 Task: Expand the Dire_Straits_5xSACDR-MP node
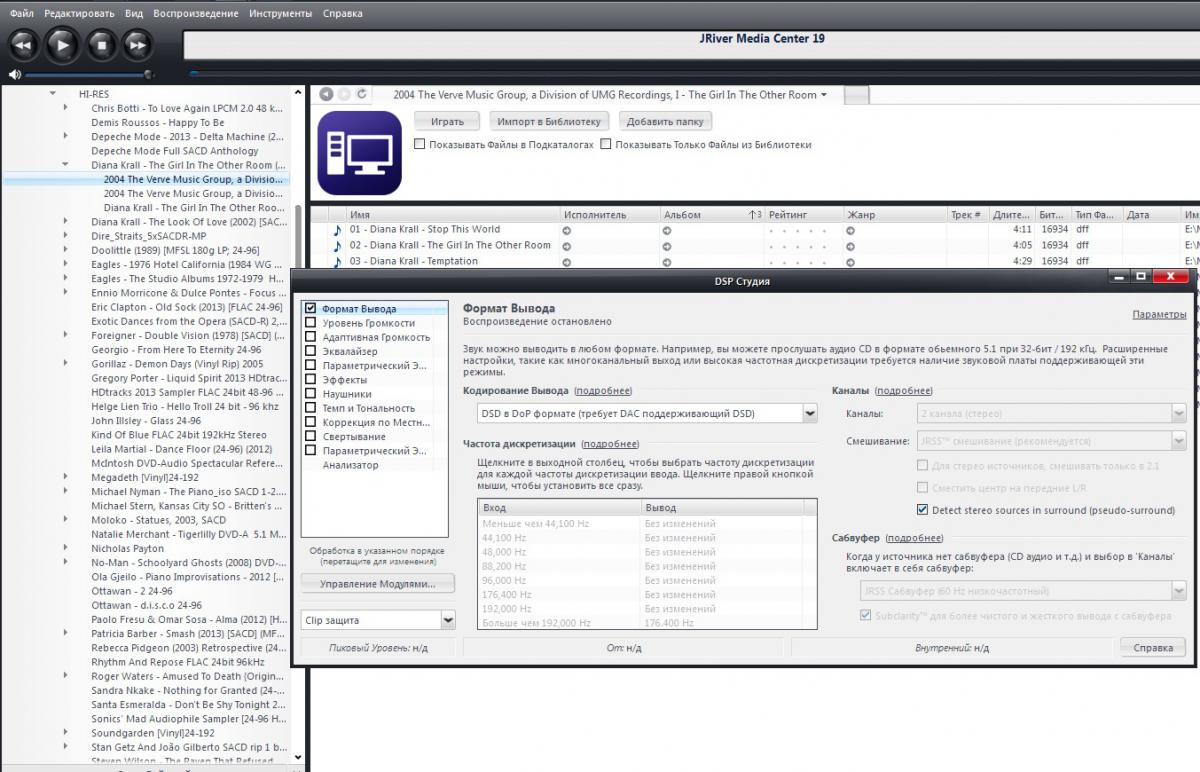pos(66,236)
